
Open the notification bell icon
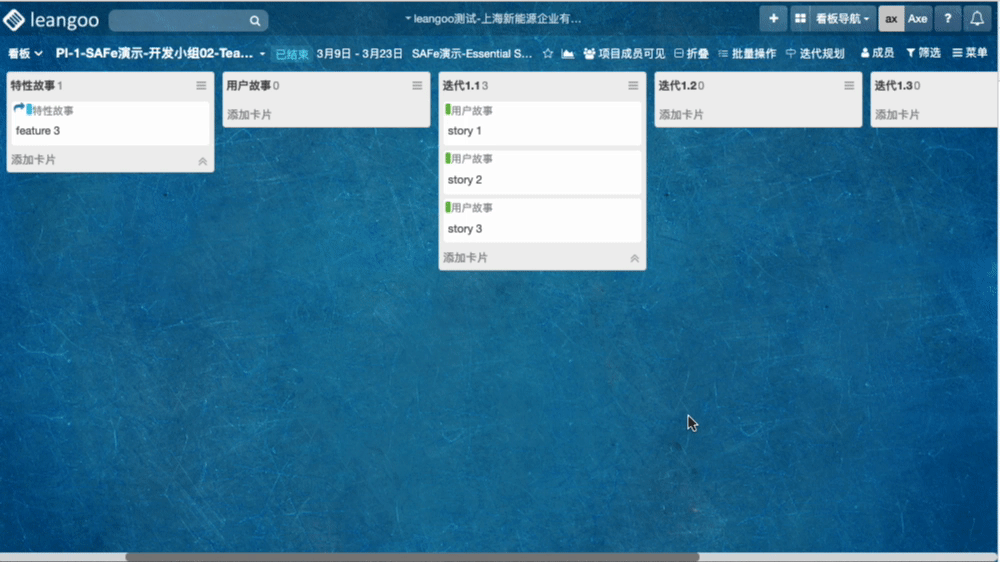coord(977,19)
